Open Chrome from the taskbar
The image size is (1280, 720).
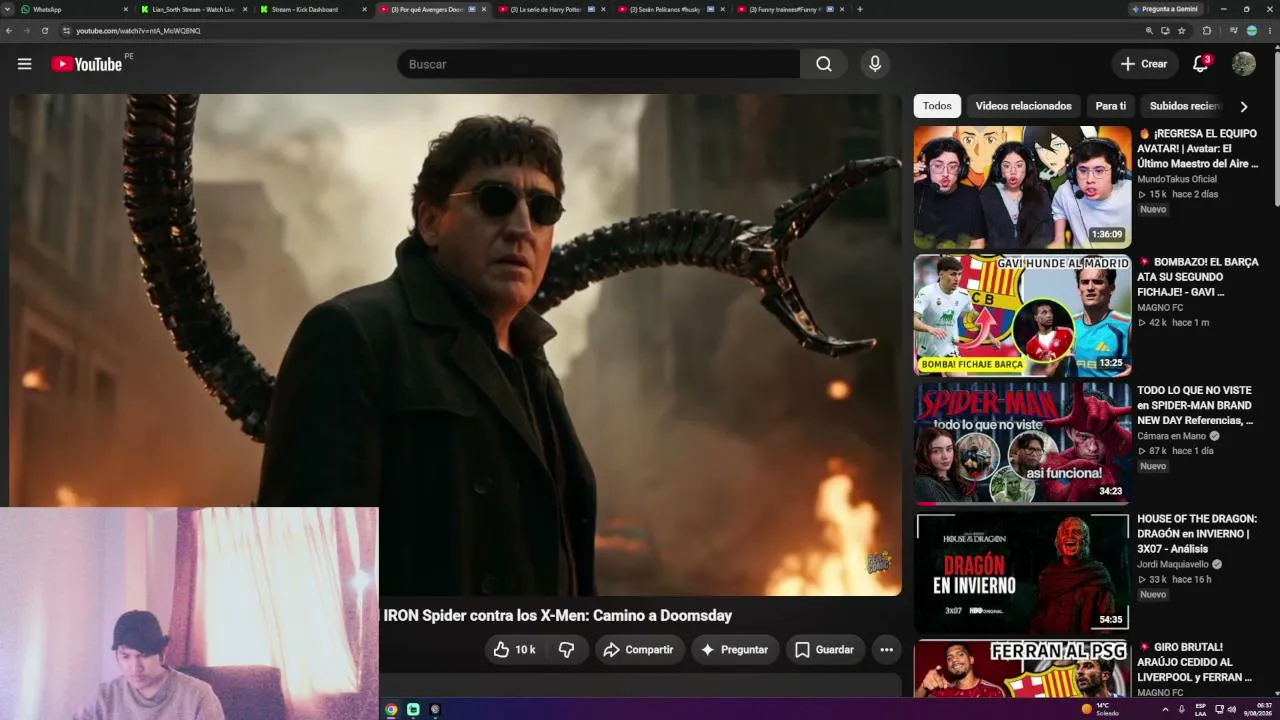click(x=391, y=710)
